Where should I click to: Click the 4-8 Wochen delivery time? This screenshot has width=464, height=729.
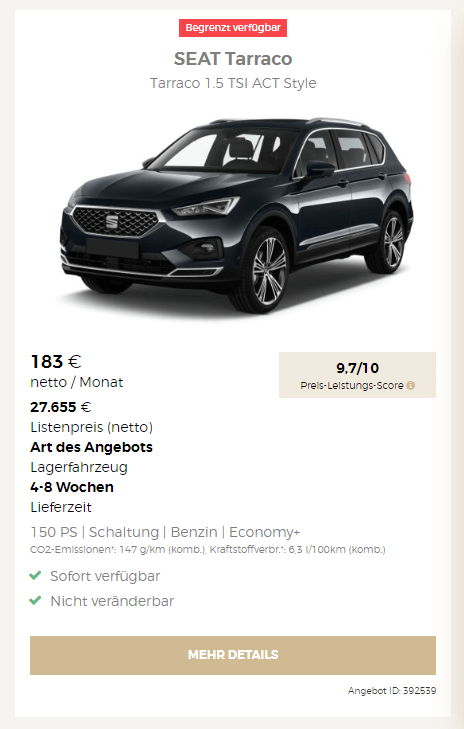pos(72,487)
